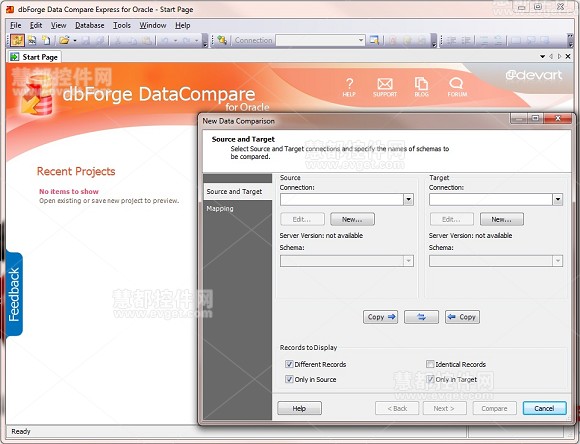The width and height of the screenshot is (580, 444).
Task: Open the File menu
Action: coord(16,25)
